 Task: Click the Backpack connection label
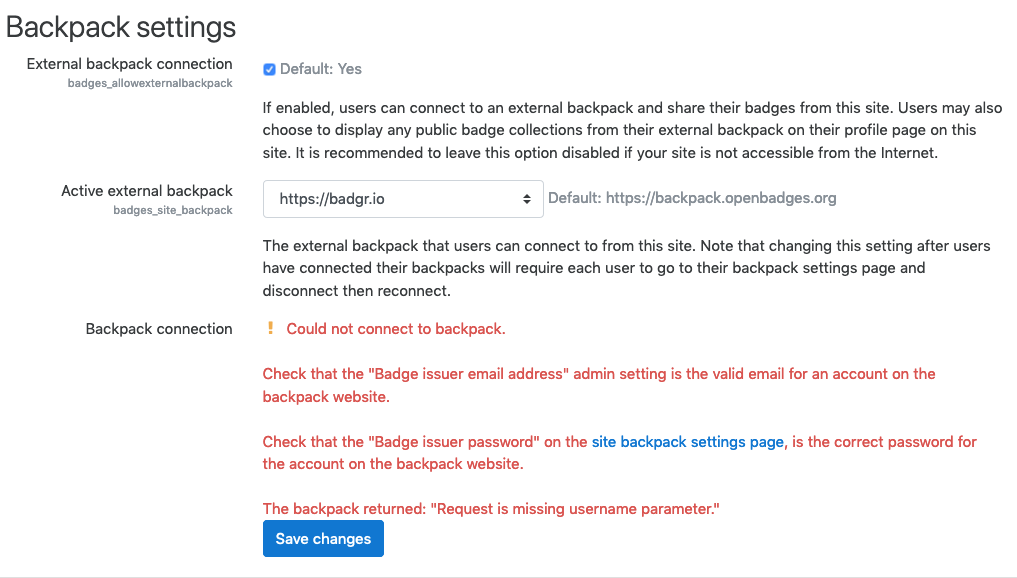[x=159, y=329]
